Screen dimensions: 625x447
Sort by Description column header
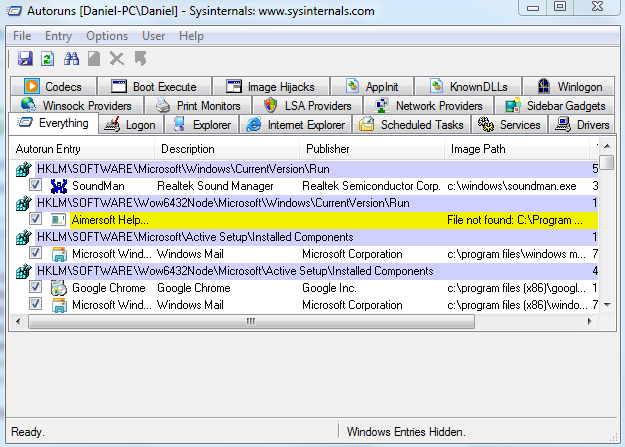(x=227, y=149)
